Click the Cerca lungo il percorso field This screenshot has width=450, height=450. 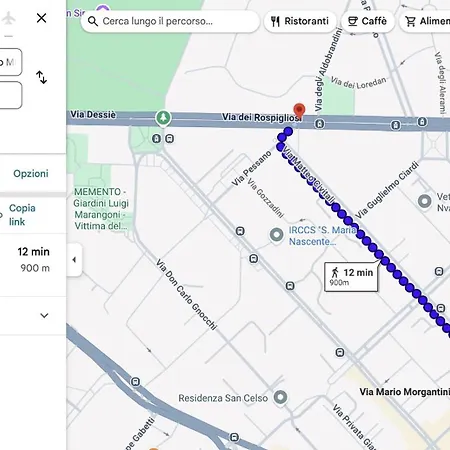point(170,21)
